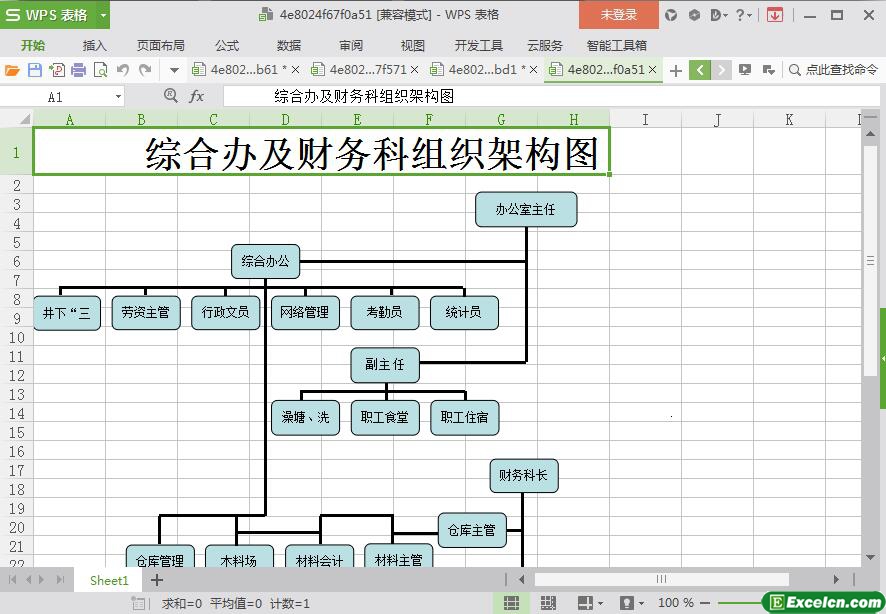Open Print Preview from the toolbar
This screenshot has height=614, width=886.
tap(101, 70)
